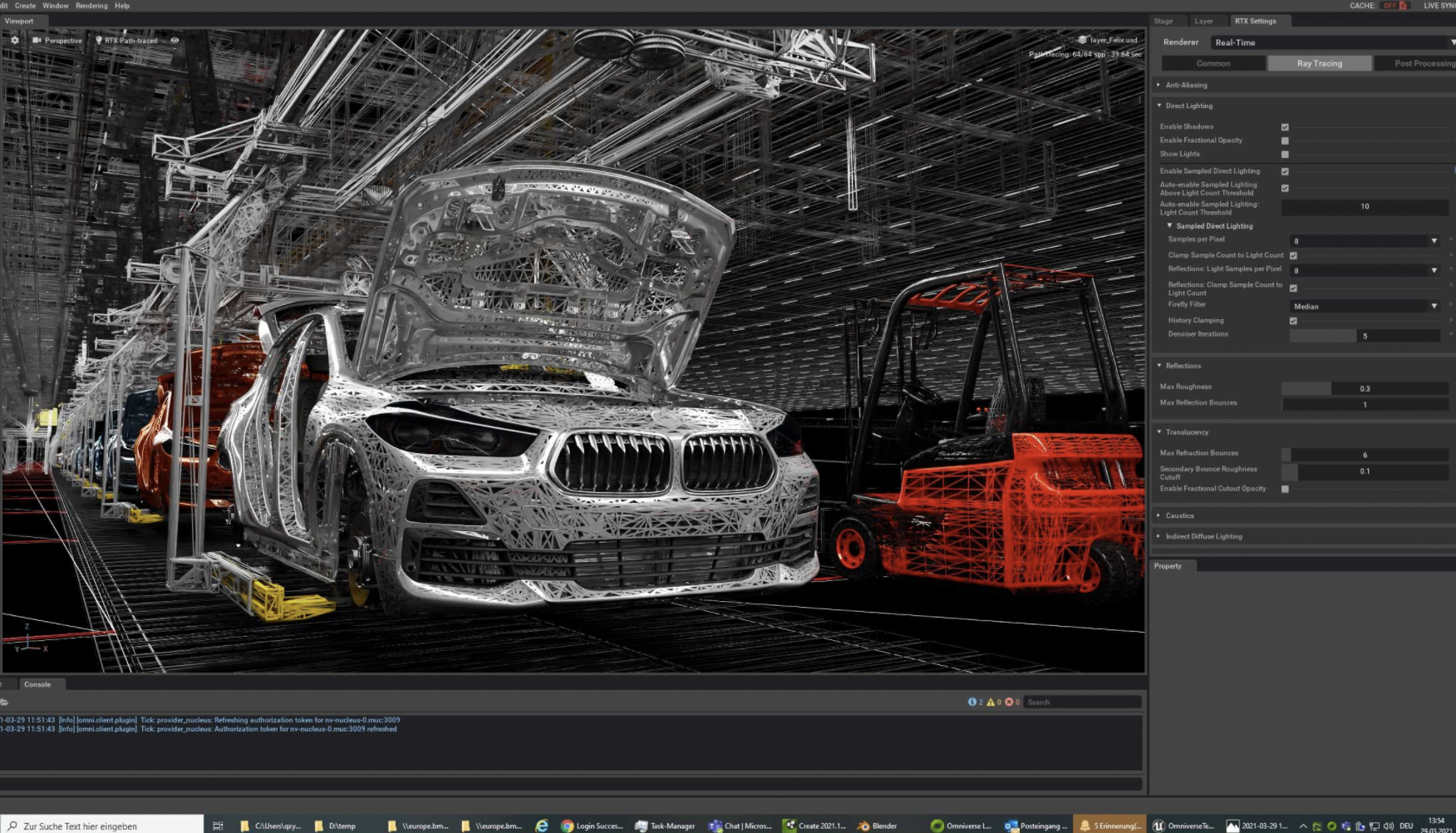Click the Common settings button
The height and width of the screenshot is (833, 1456).
click(1213, 63)
